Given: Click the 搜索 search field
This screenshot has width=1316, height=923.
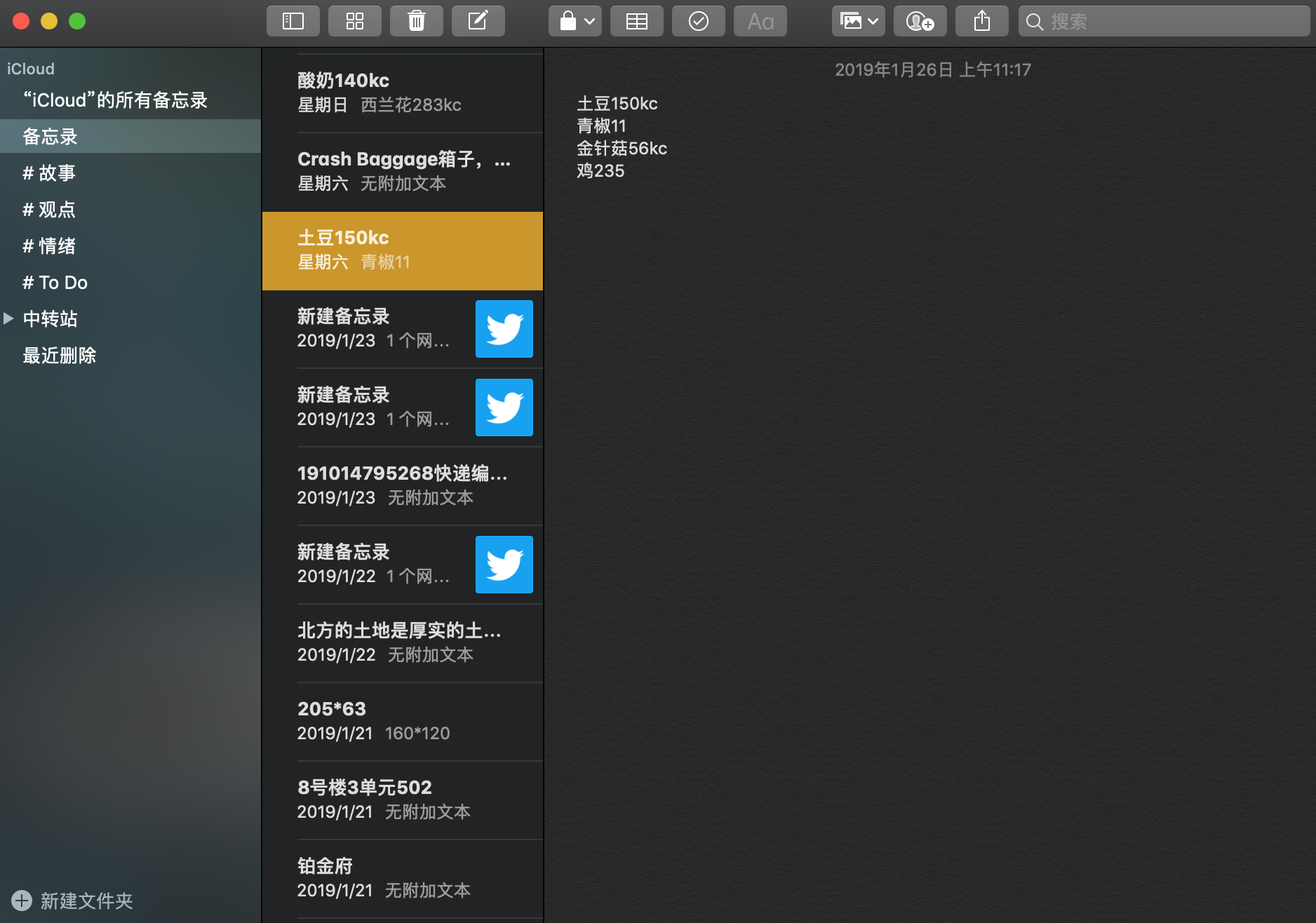Looking at the screenshot, I should 1164,21.
